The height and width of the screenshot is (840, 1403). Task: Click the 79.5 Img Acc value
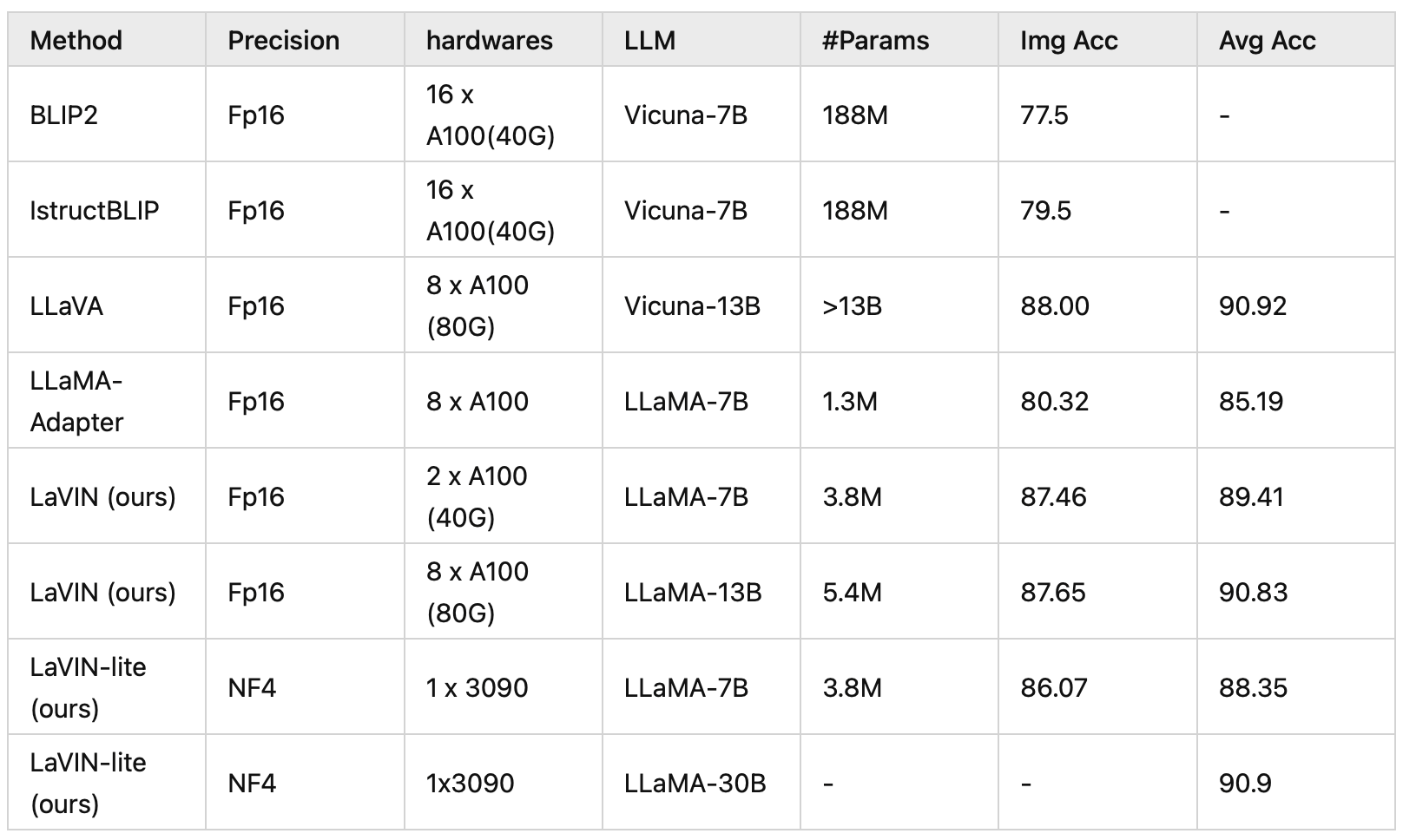click(1045, 211)
